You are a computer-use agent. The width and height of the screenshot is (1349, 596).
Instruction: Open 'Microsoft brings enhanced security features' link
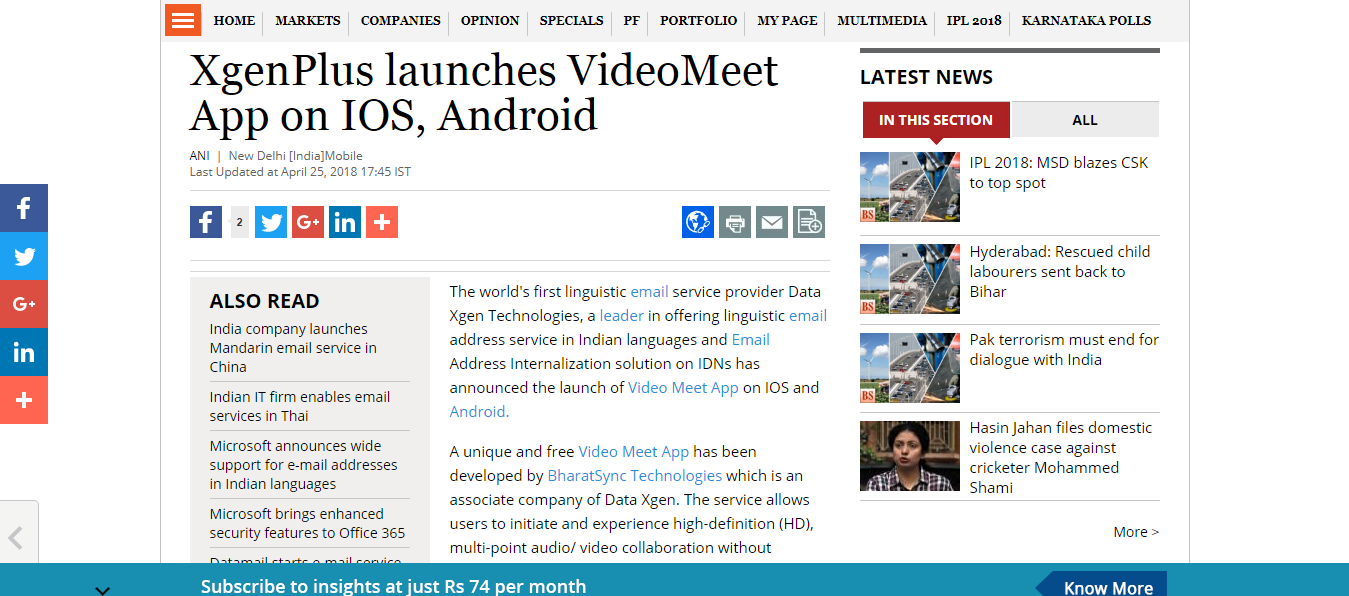click(x=307, y=523)
